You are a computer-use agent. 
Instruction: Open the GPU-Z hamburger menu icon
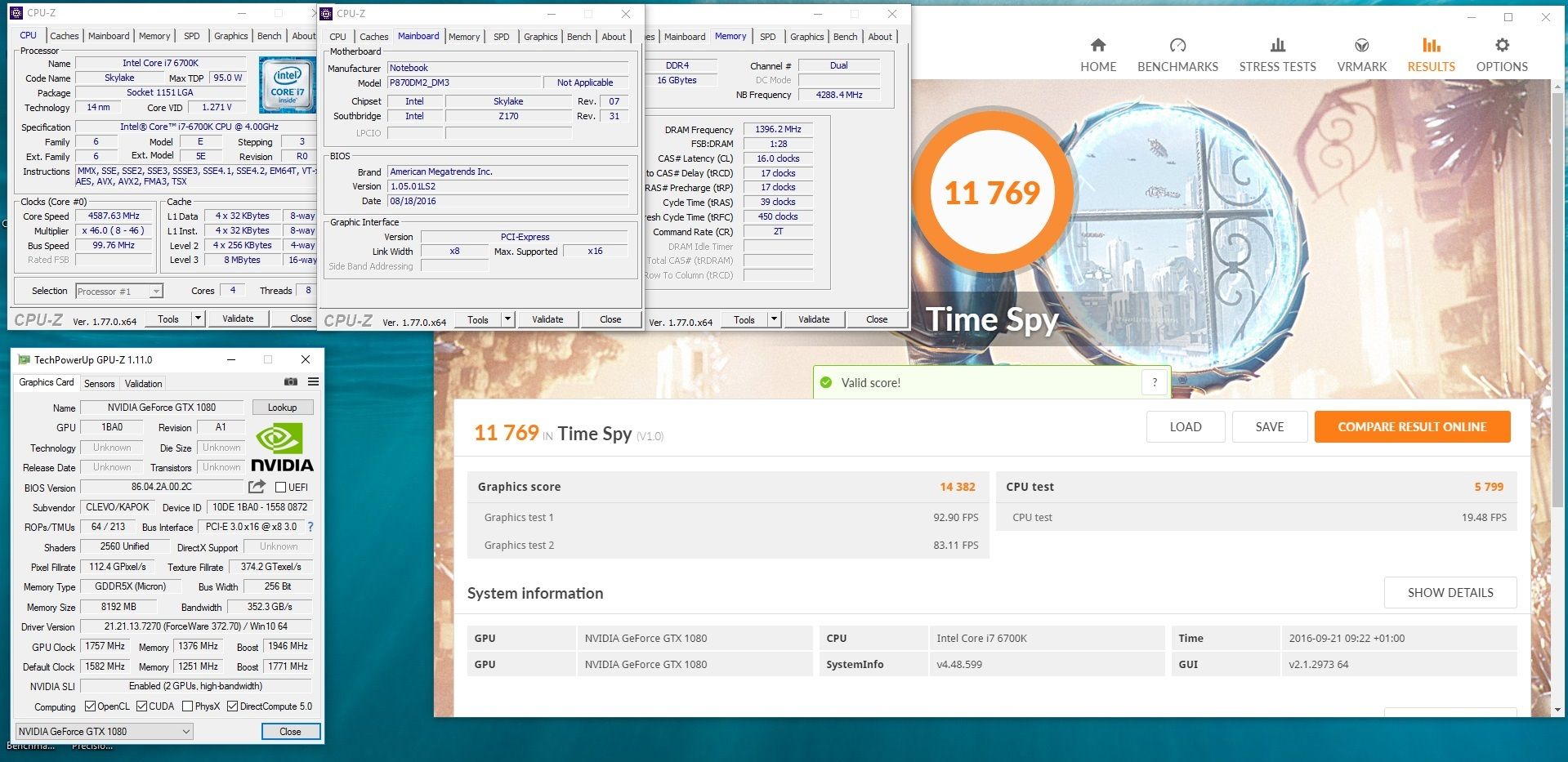pyautogui.click(x=313, y=381)
